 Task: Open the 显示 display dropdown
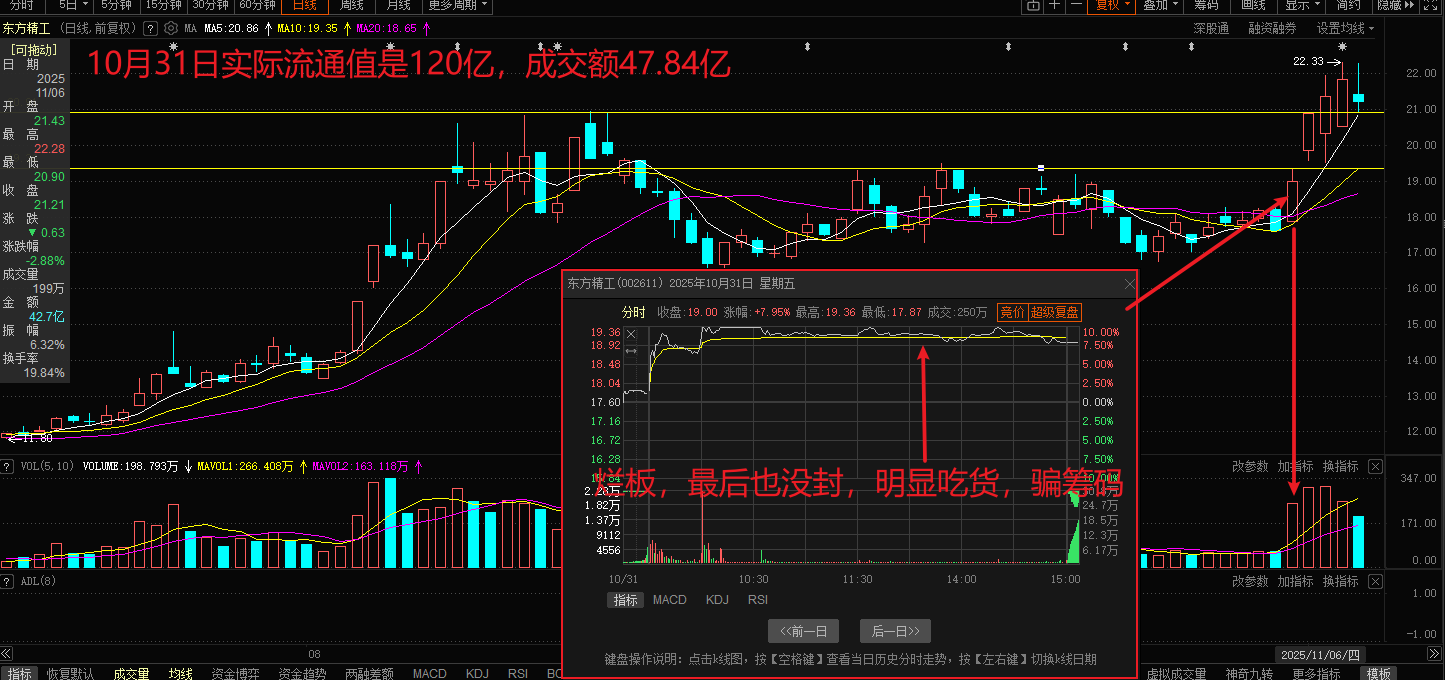1303,5
